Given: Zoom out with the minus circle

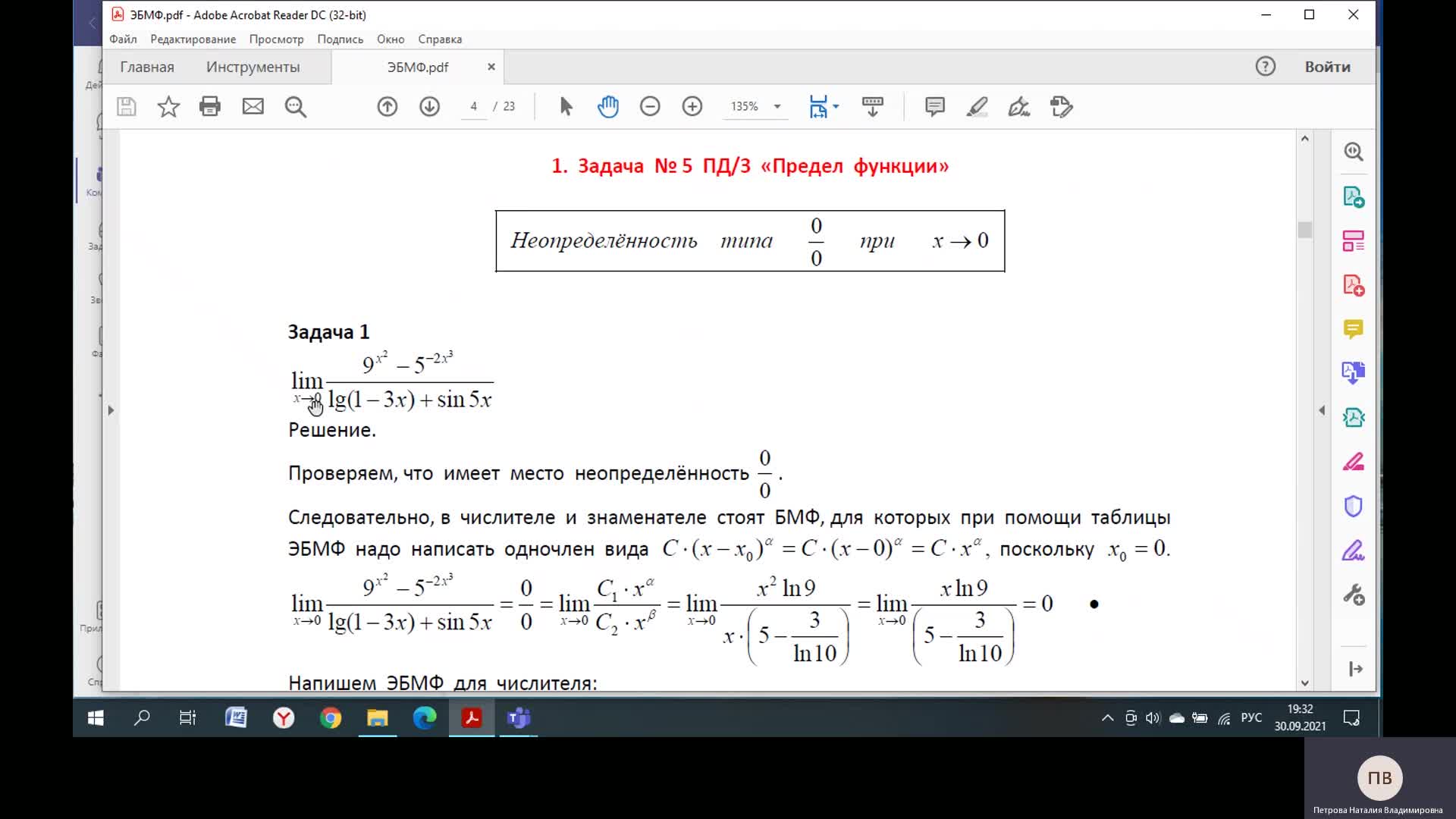Looking at the screenshot, I should click(650, 107).
